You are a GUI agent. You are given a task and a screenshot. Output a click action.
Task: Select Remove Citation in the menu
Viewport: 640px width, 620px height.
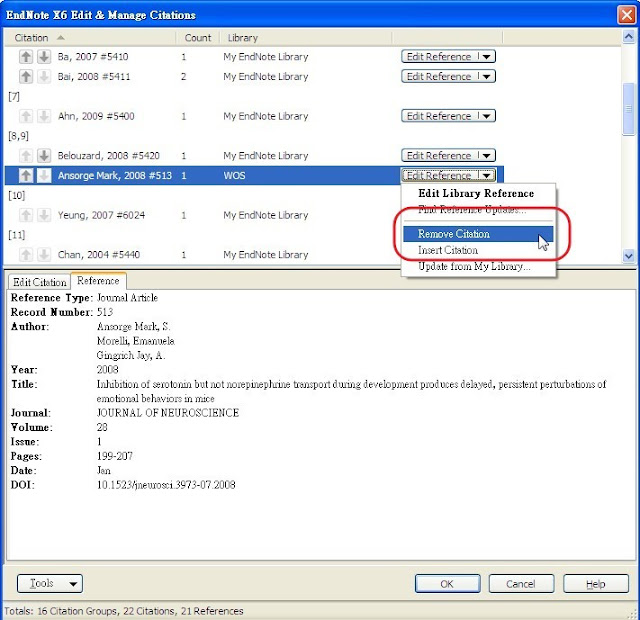478,234
